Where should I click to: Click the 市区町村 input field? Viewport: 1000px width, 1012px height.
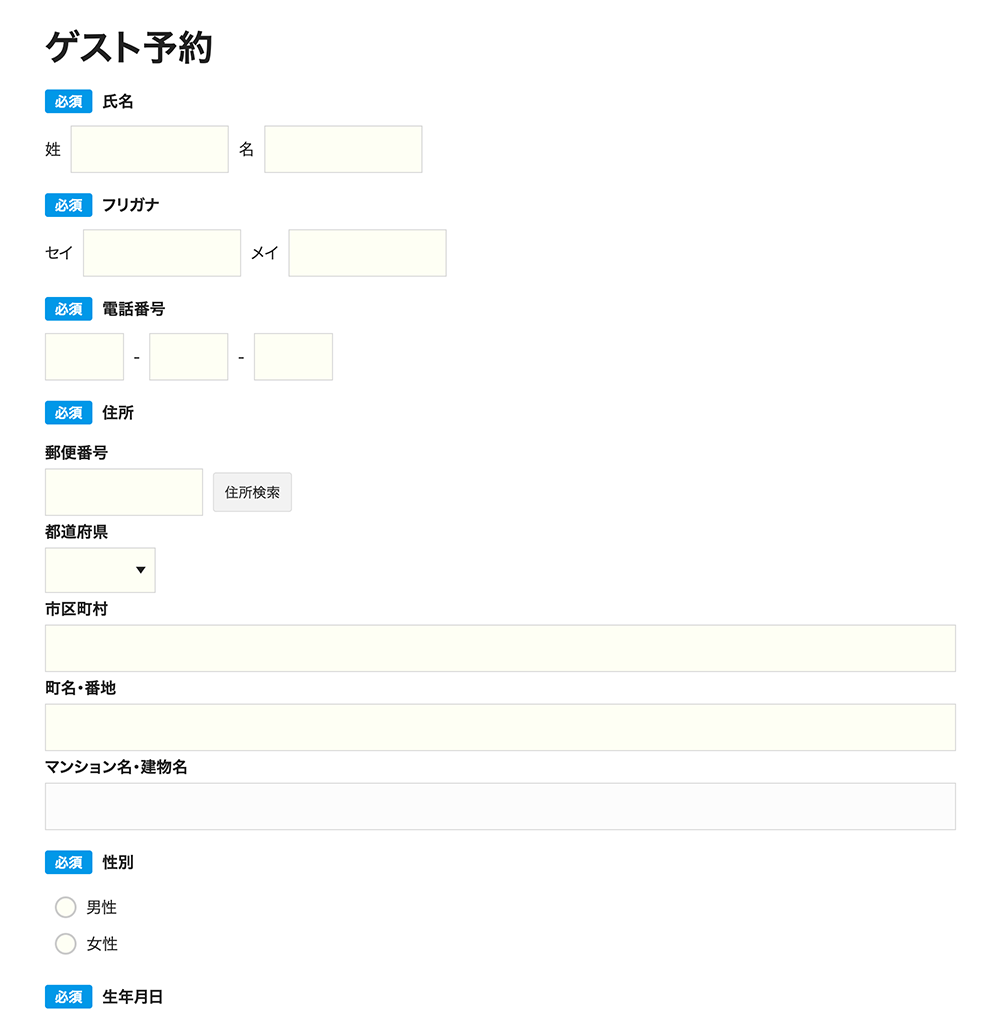(500, 648)
